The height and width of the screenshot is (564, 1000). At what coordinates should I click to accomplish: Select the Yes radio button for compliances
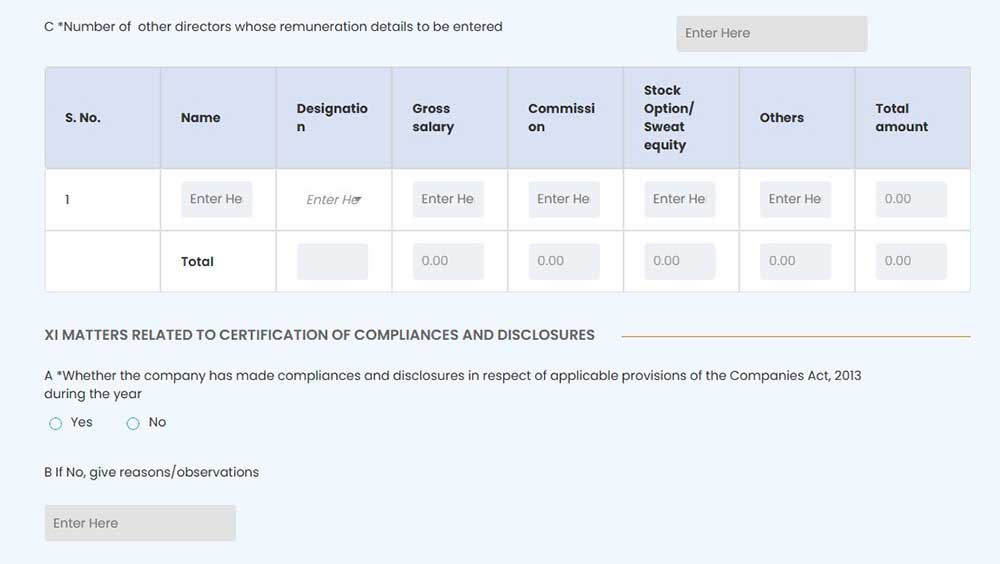tap(56, 424)
